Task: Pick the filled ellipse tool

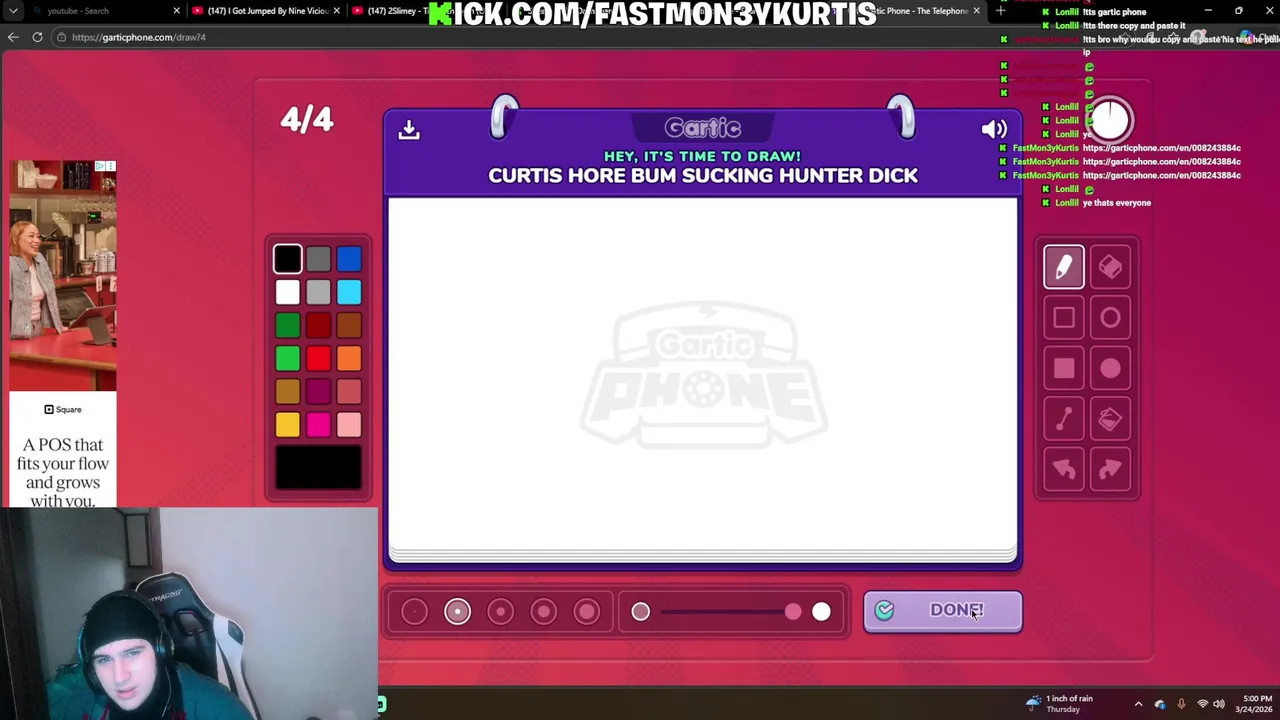Action: [1110, 369]
